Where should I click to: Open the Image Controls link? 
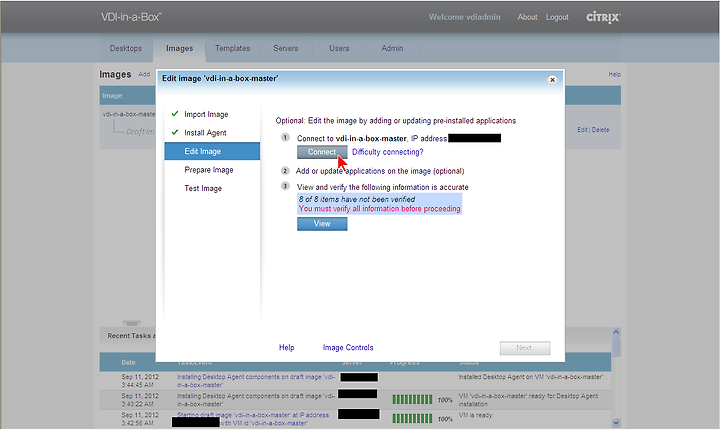pos(348,348)
